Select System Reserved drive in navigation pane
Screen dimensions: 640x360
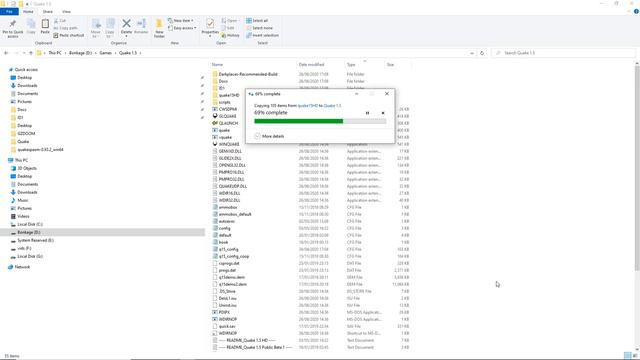[35, 240]
